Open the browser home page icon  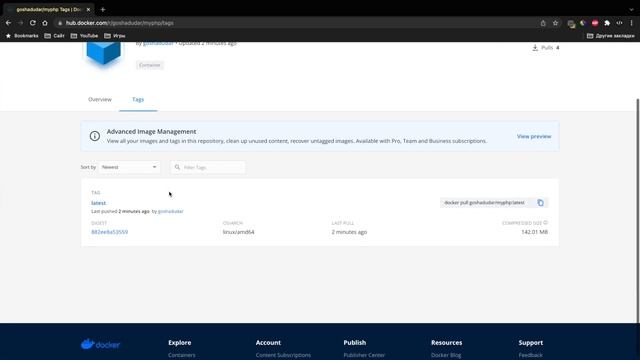(x=45, y=23)
